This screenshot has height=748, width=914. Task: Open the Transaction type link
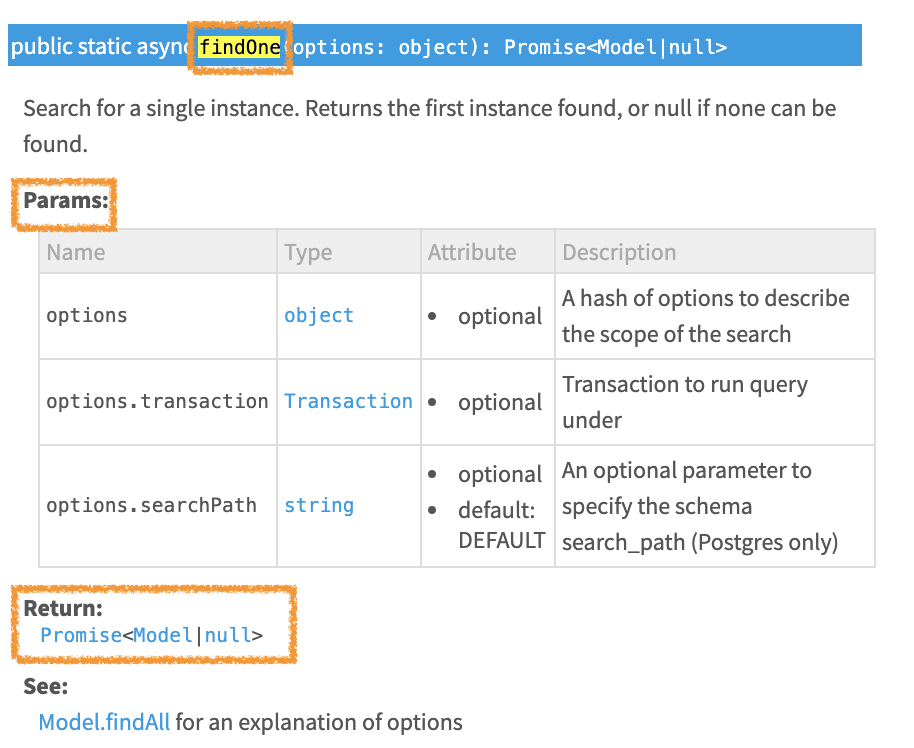point(348,401)
